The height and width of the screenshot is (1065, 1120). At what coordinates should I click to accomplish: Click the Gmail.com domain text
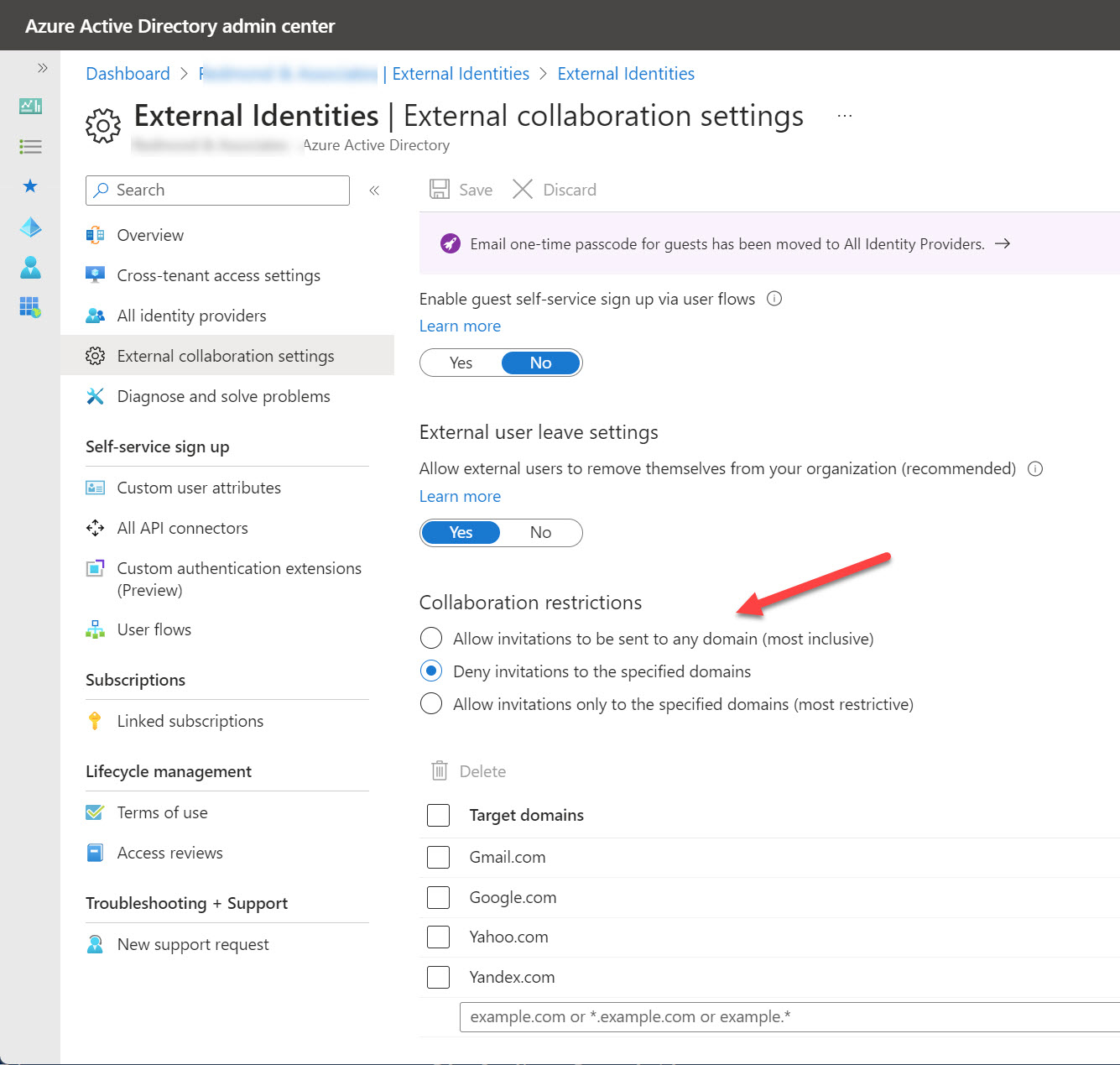click(x=508, y=857)
